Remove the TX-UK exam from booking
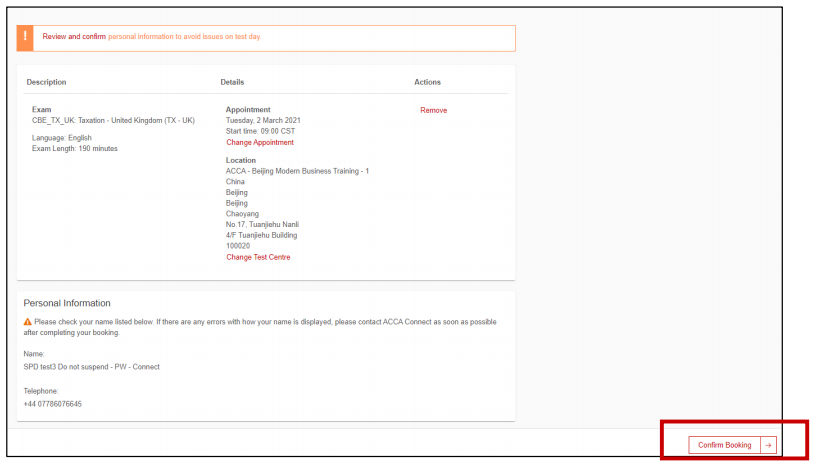This screenshot has width=814, height=469. coord(433,110)
